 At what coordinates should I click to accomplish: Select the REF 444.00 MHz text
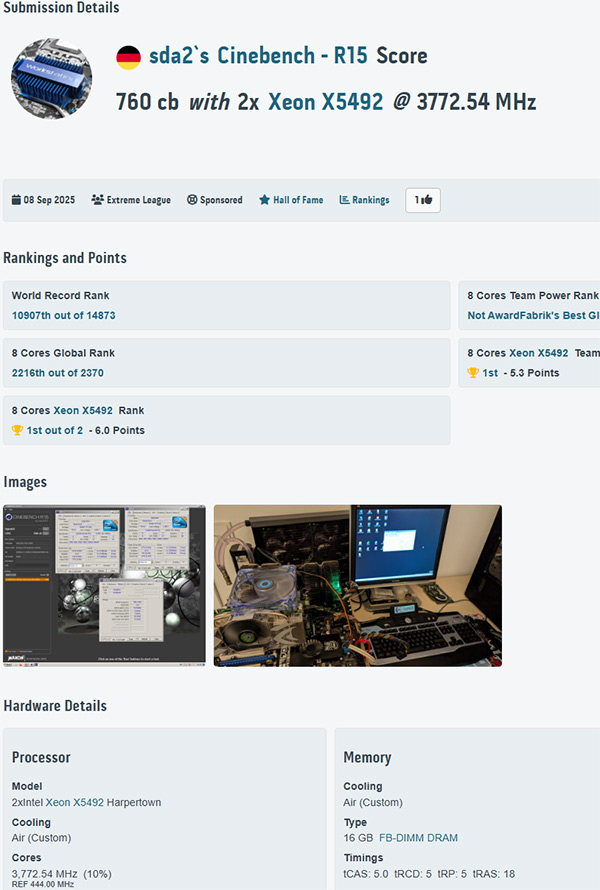tap(43, 884)
